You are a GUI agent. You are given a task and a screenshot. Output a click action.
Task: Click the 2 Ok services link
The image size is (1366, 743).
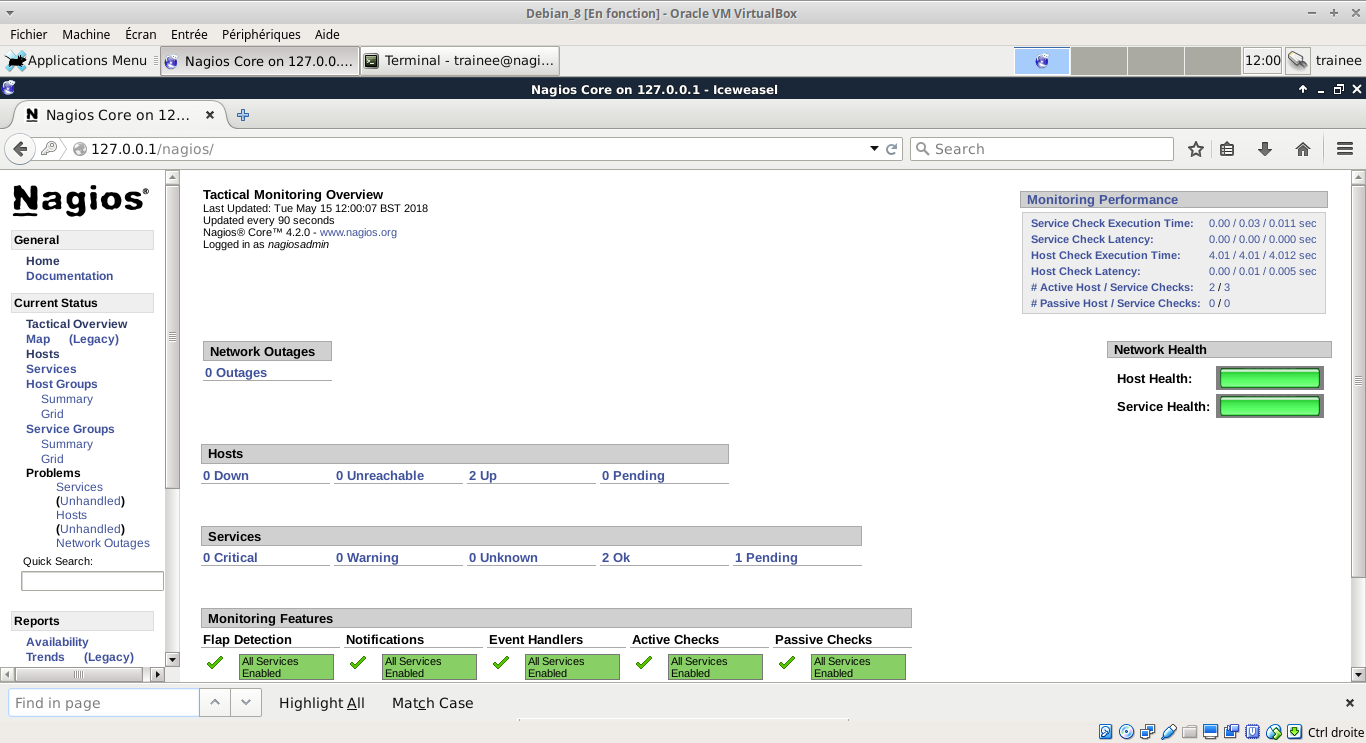tap(616, 558)
